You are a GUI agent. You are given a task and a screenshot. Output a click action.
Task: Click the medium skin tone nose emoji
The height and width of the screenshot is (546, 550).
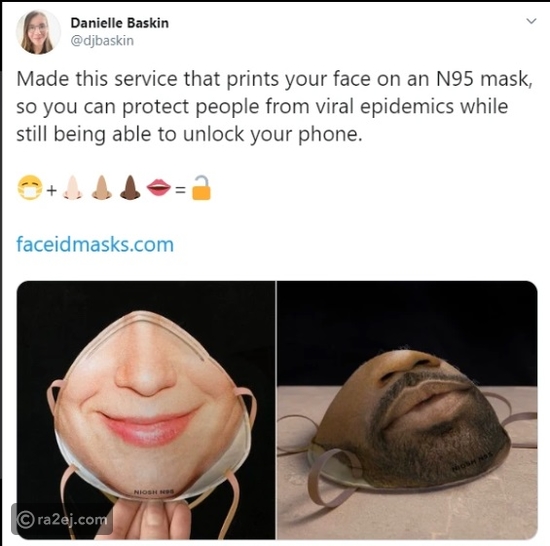pos(102,188)
